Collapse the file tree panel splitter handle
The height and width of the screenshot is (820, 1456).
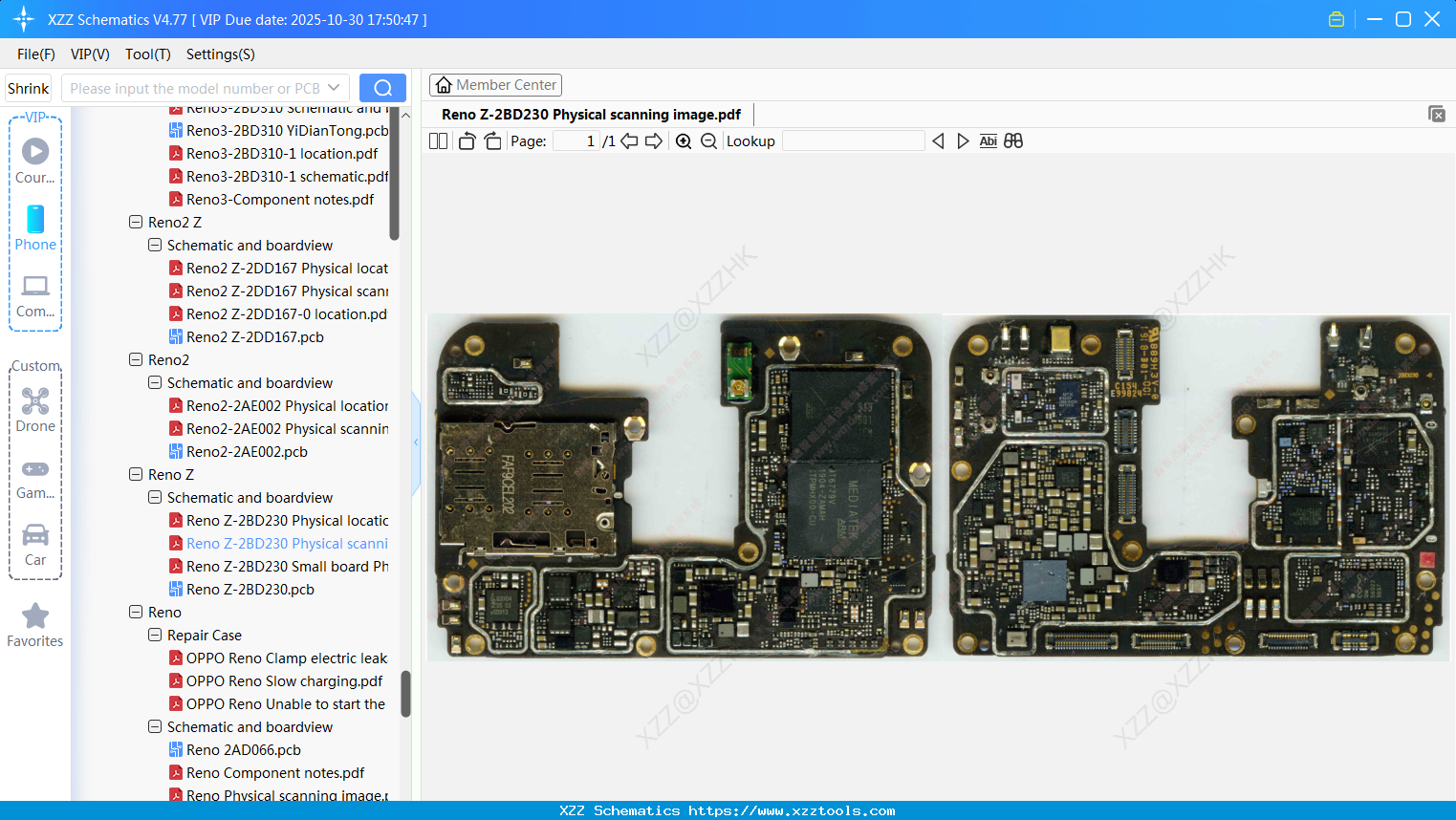[416, 442]
